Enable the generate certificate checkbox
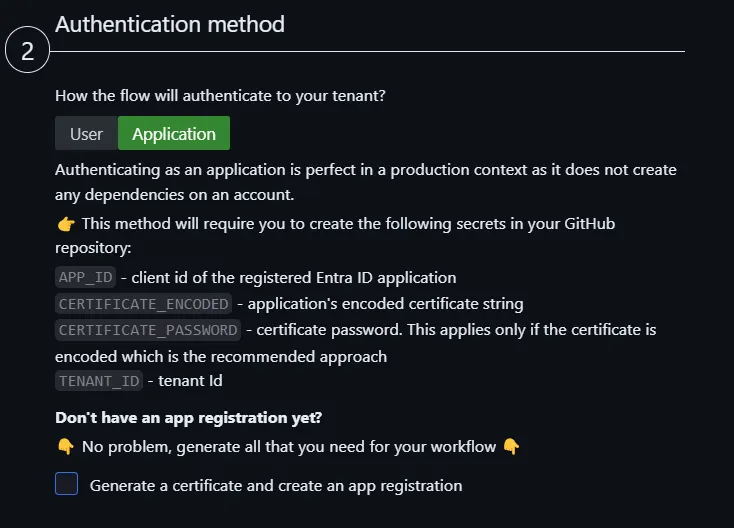This screenshot has height=528, width=734. pos(67,485)
